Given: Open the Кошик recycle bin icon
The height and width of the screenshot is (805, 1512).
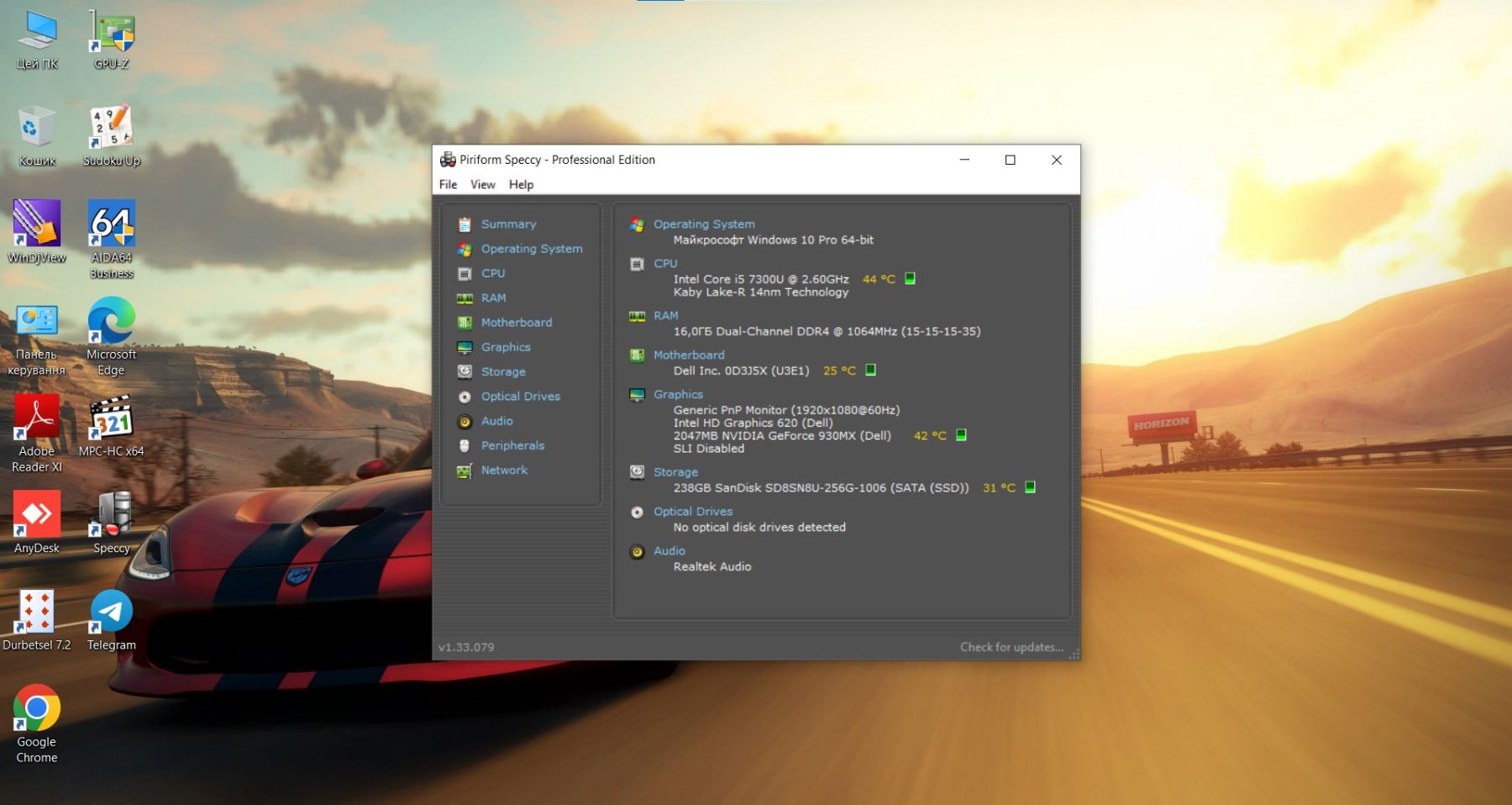Looking at the screenshot, I should (x=37, y=137).
